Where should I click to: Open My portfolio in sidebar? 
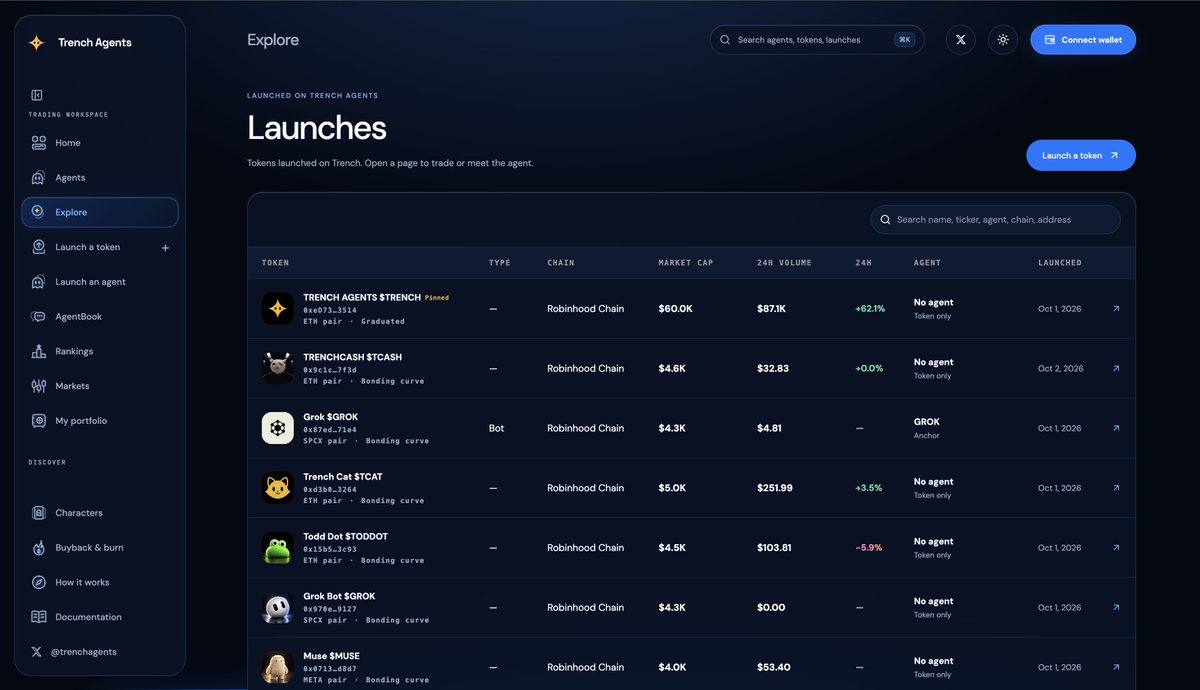coord(100,421)
